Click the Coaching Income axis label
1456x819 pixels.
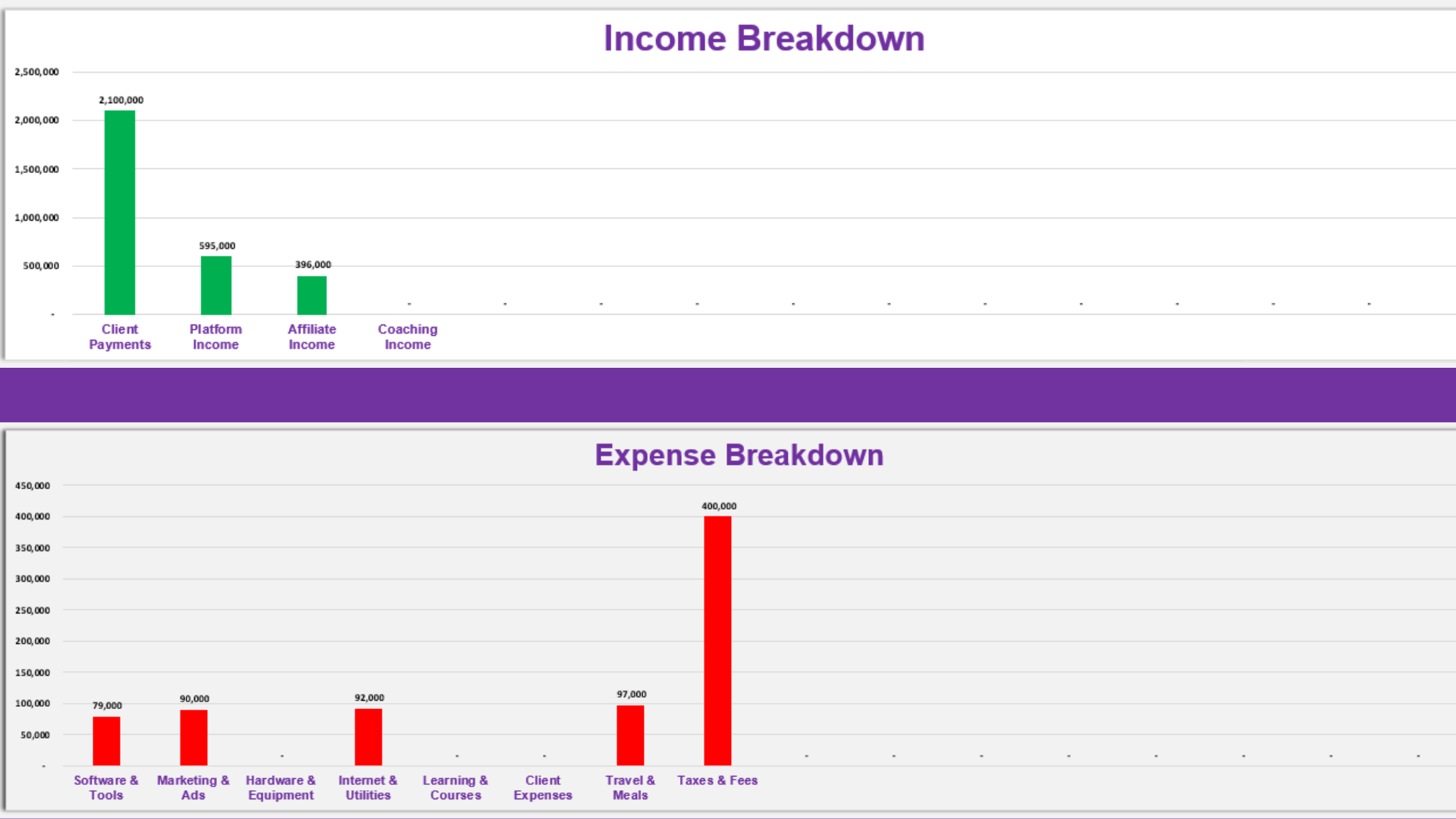pos(407,337)
